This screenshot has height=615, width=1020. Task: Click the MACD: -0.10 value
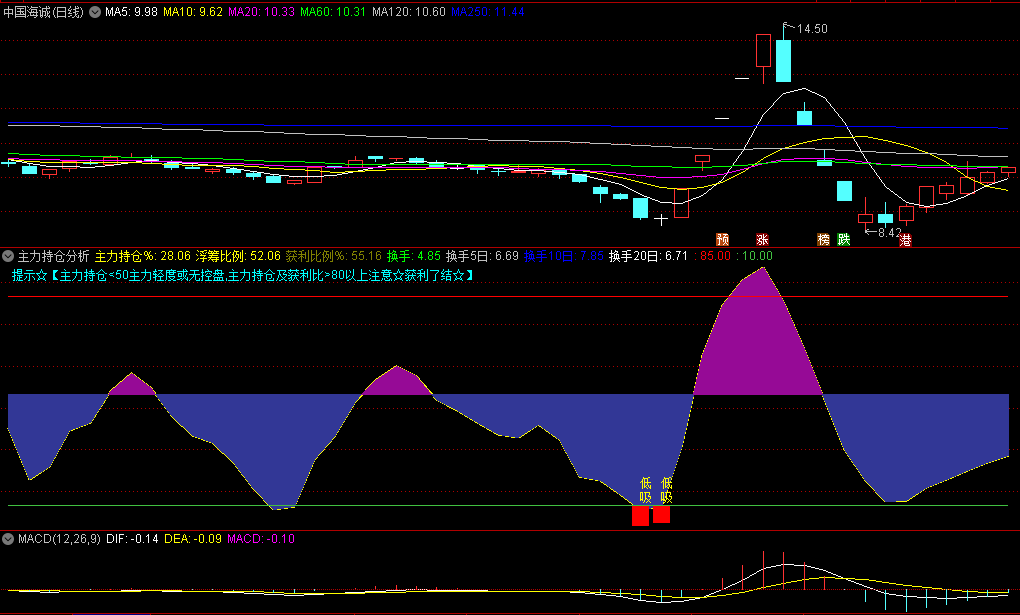261,539
